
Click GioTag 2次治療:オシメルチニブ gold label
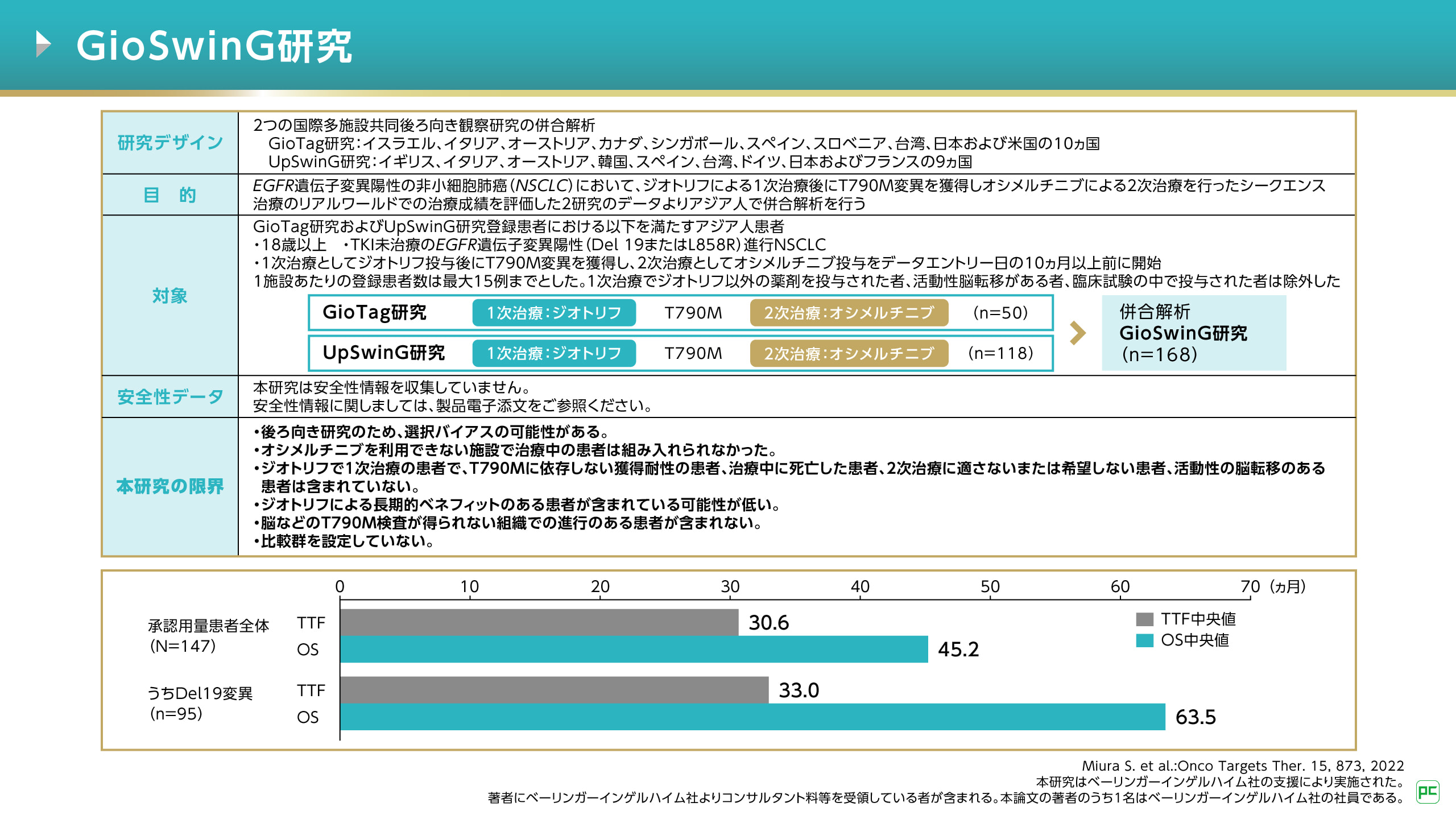pyautogui.click(x=849, y=313)
